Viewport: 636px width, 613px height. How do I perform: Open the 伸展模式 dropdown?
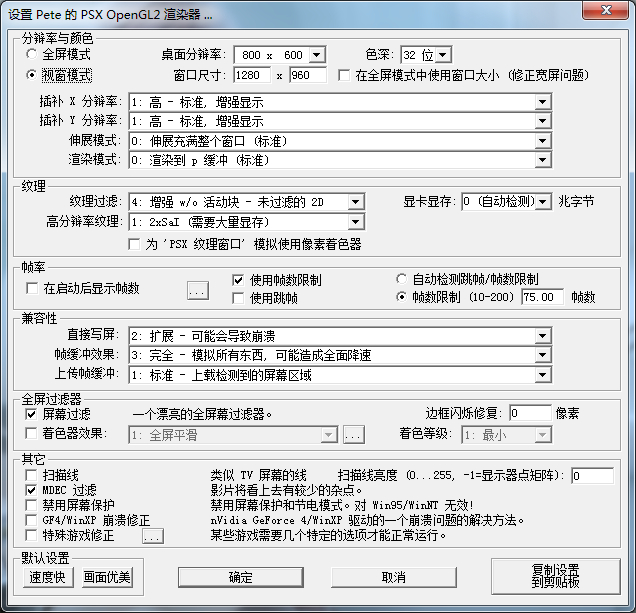pos(340,141)
